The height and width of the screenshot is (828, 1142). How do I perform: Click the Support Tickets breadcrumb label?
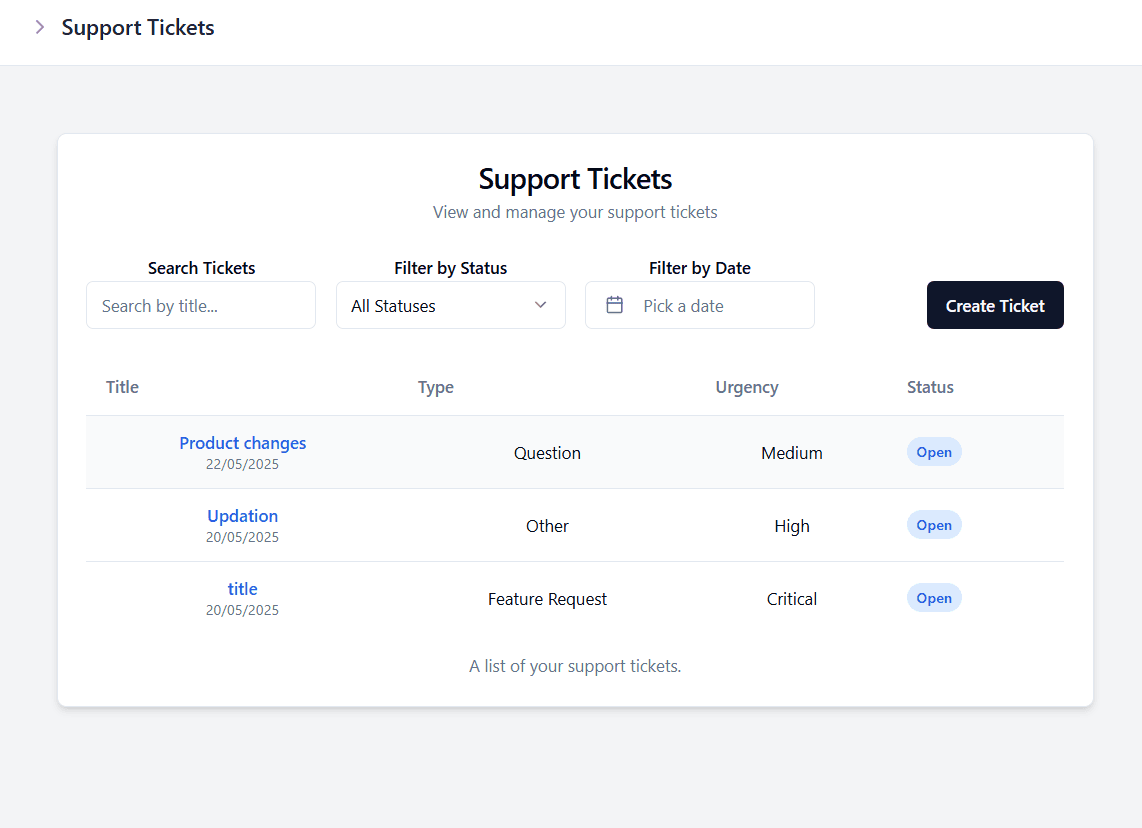pos(137,27)
